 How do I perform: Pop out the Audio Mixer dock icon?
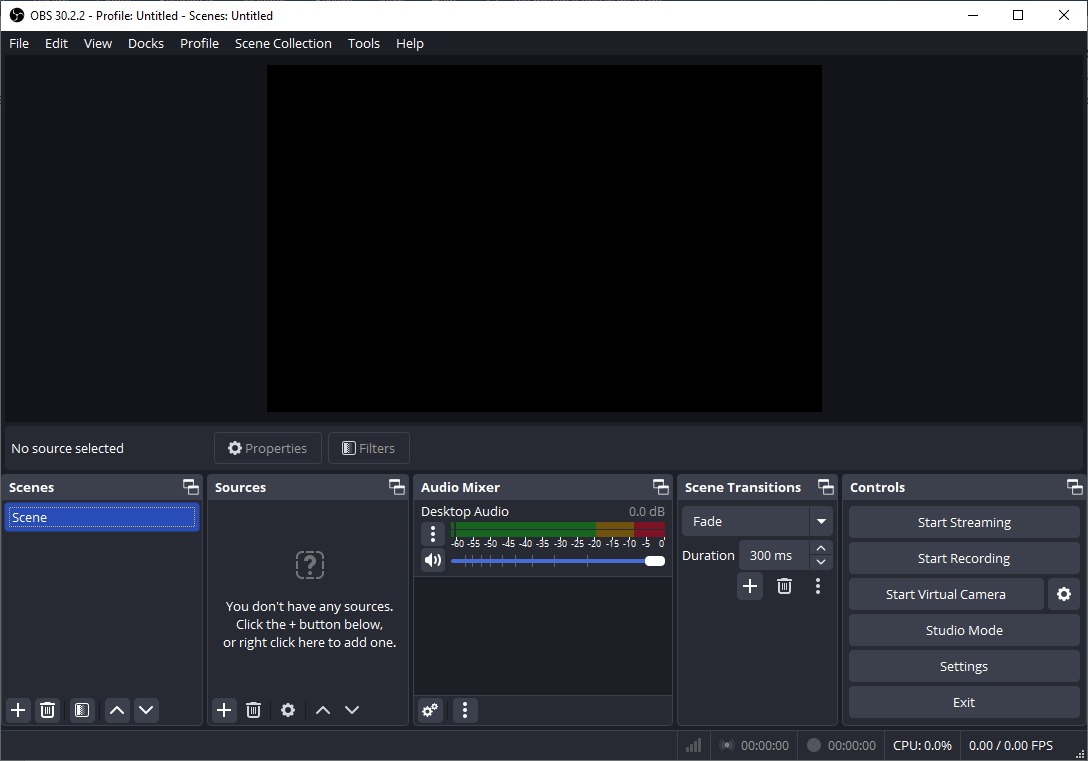(660, 487)
